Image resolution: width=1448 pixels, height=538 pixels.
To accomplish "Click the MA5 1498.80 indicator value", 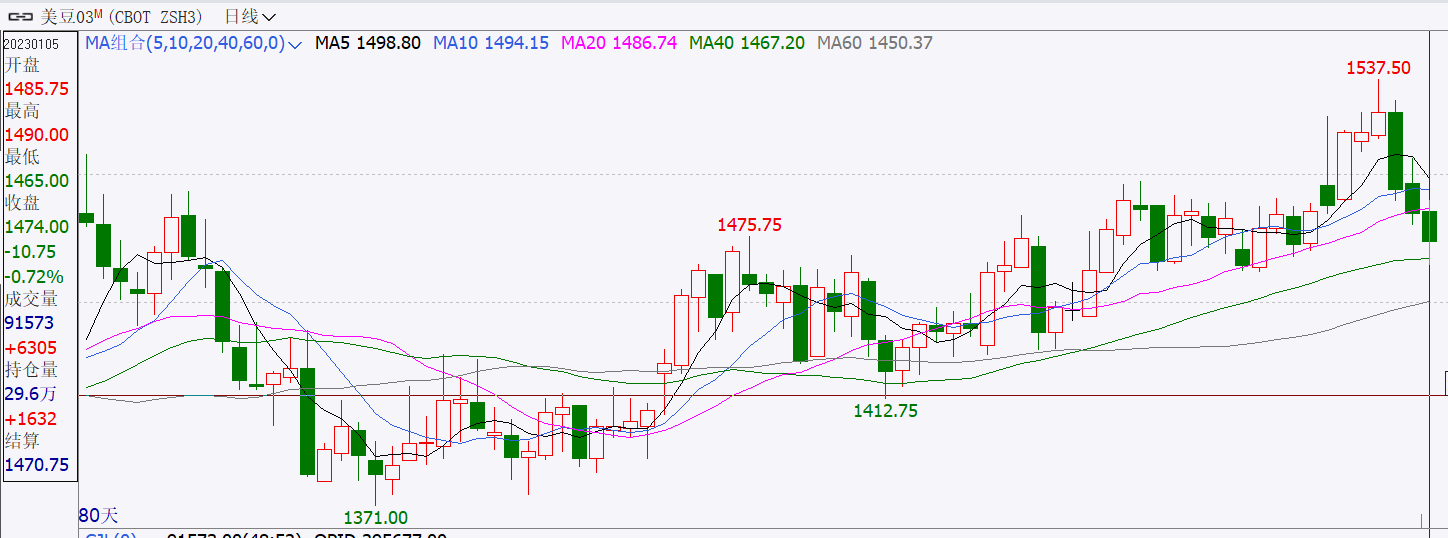I will click(368, 43).
